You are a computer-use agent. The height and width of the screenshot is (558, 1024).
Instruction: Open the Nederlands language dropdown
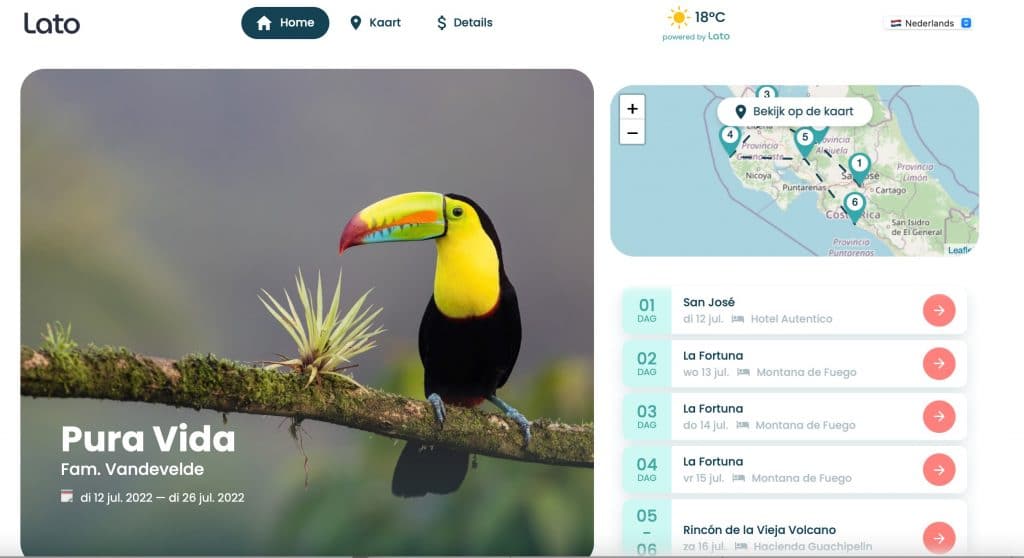930,23
